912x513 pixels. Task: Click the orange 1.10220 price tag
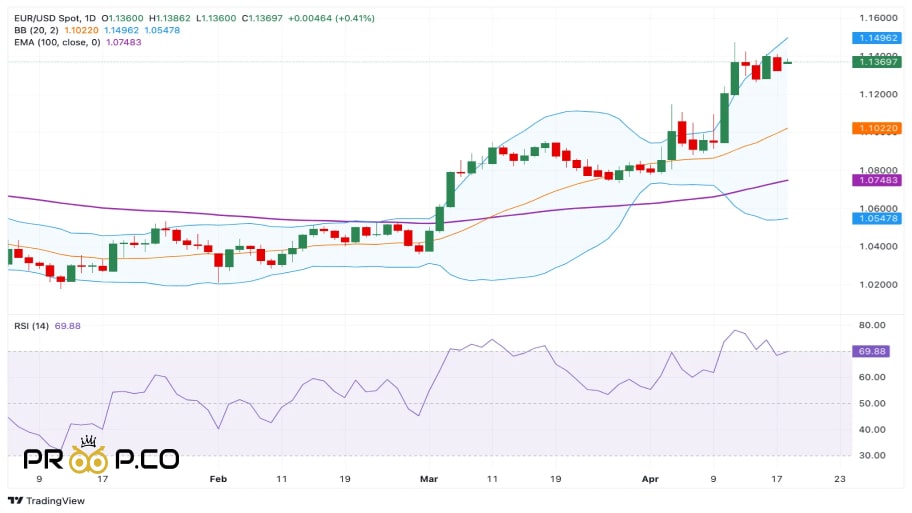pyautogui.click(x=879, y=128)
